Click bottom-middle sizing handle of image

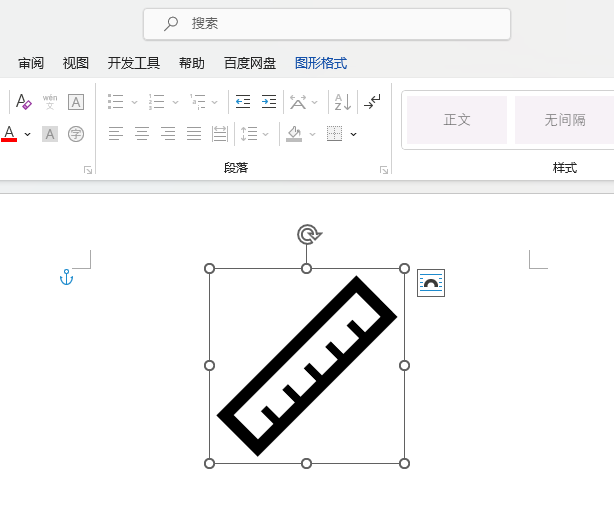(307, 463)
